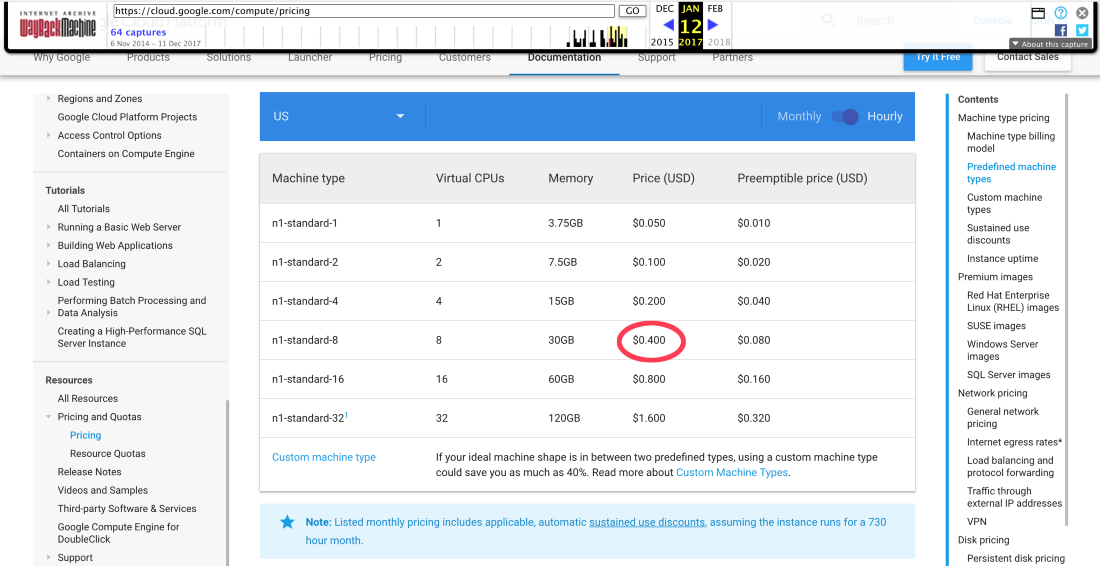The image size is (1100, 566).
Task: Open the Launcher menu item
Action: 310,58
